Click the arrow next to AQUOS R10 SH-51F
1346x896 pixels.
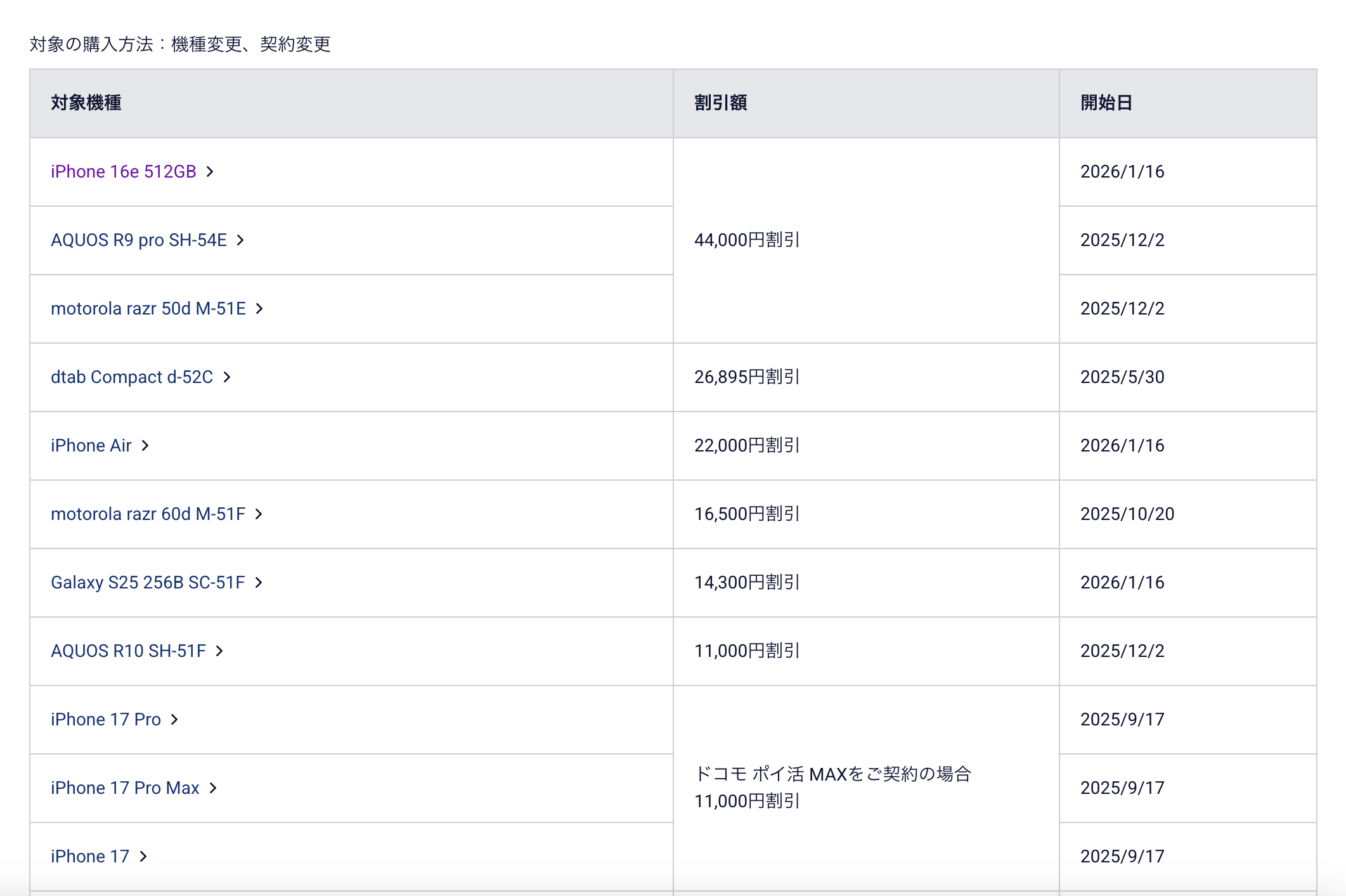[x=219, y=651]
